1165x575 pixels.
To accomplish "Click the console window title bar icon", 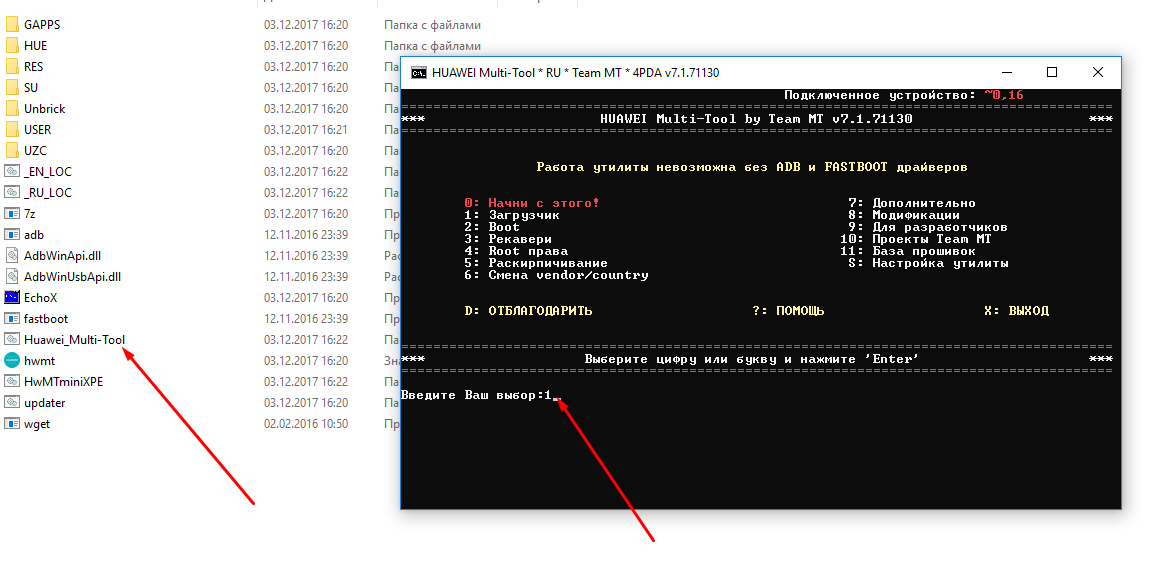I will tap(419, 72).
